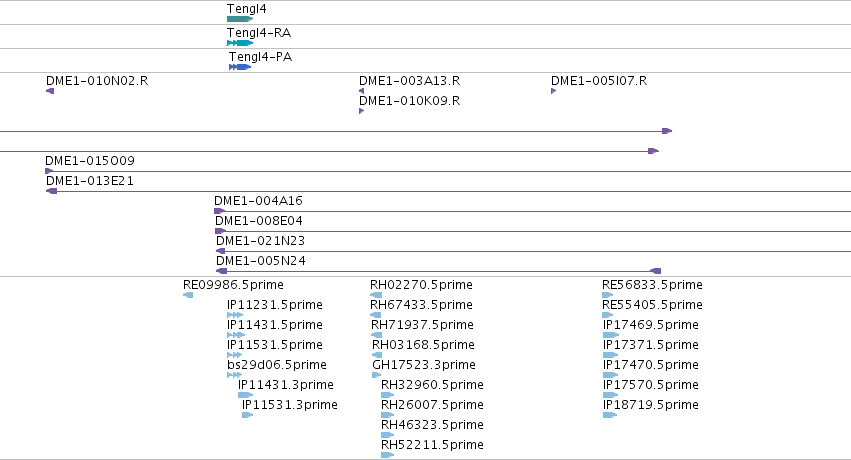
Task: Click the DME1-003A13.R label
Action: click(410, 81)
